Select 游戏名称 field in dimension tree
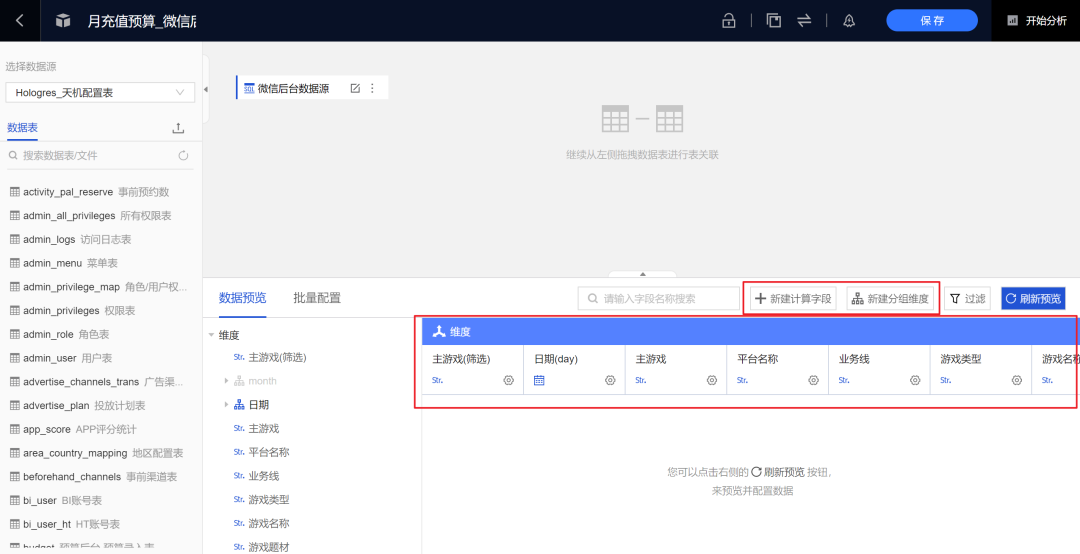 tap(269, 523)
